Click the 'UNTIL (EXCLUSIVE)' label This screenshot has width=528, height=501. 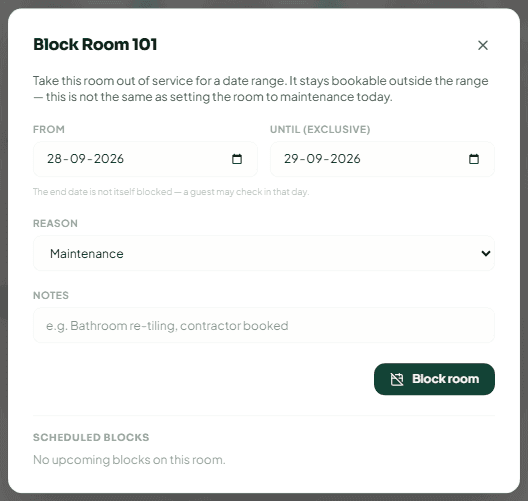click(320, 129)
